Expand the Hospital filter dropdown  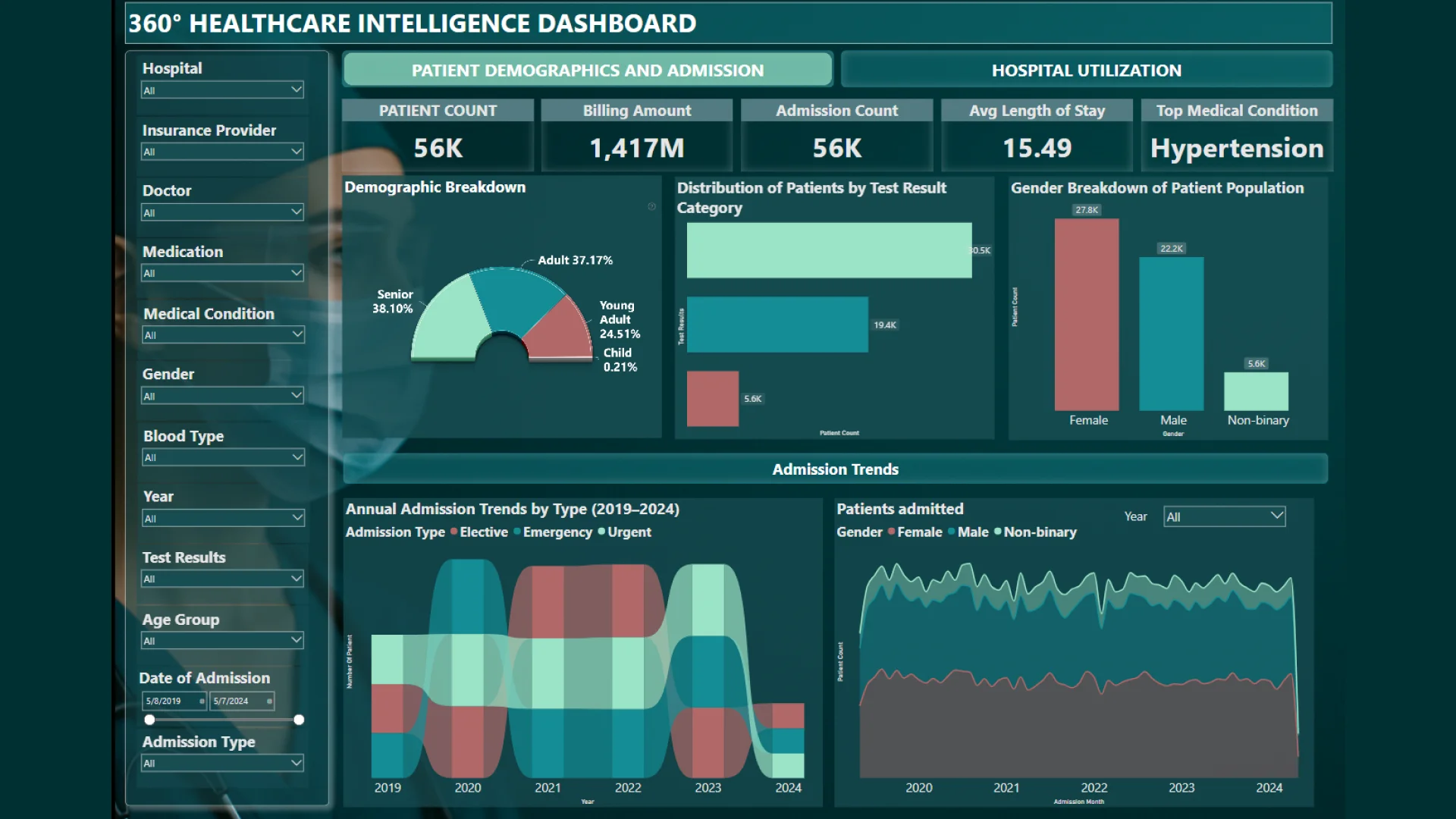[x=297, y=89]
